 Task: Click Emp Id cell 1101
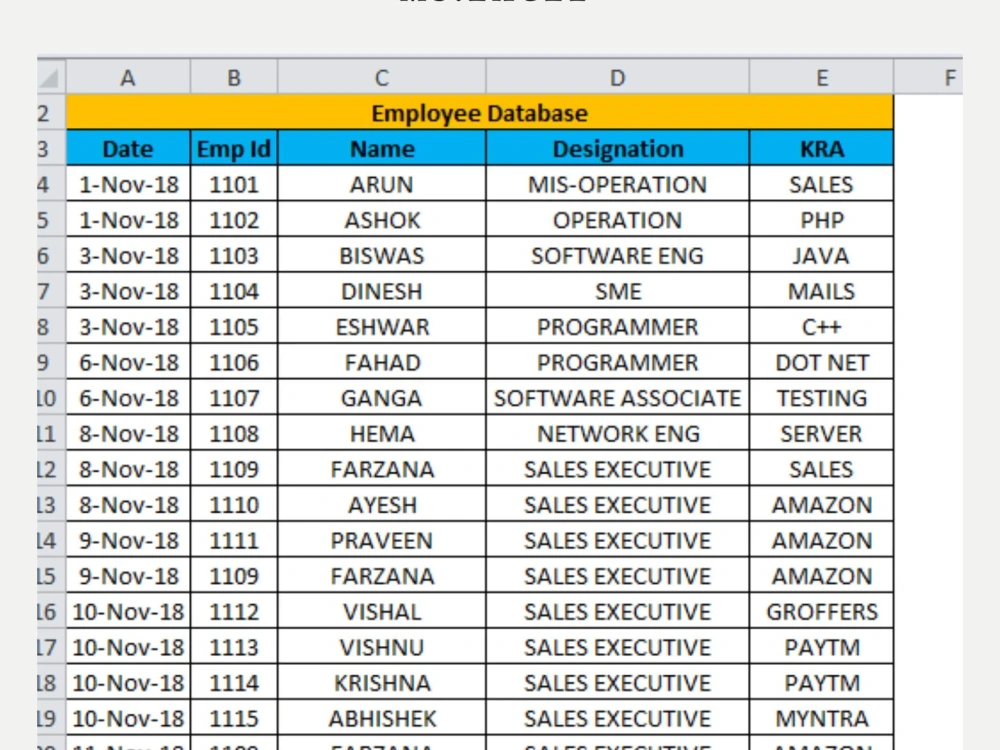click(x=234, y=184)
